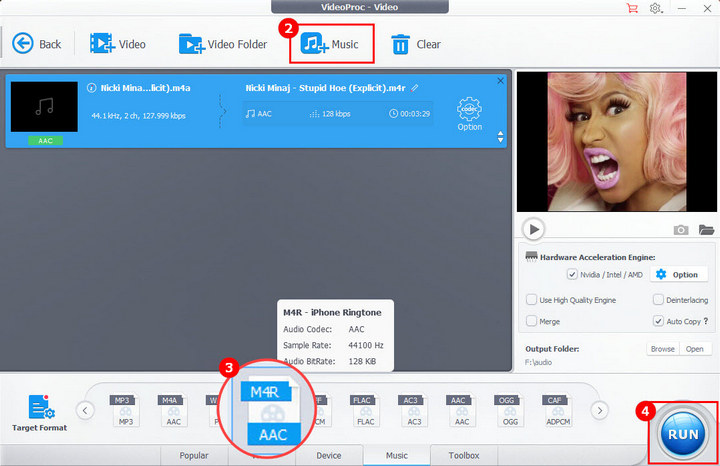Screen dimensions: 720x466
Task: Click the F:\audio output path text
Action: (539, 362)
